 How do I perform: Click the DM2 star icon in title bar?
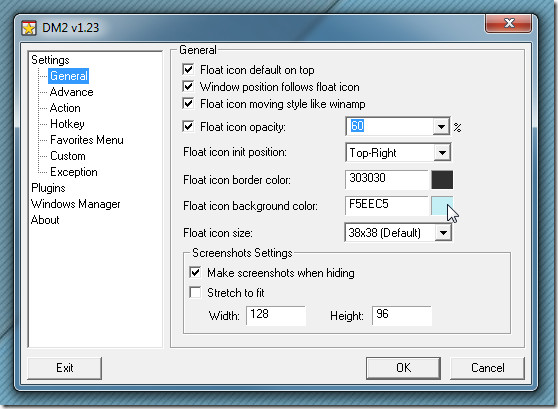pyautogui.click(x=29, y=28)
